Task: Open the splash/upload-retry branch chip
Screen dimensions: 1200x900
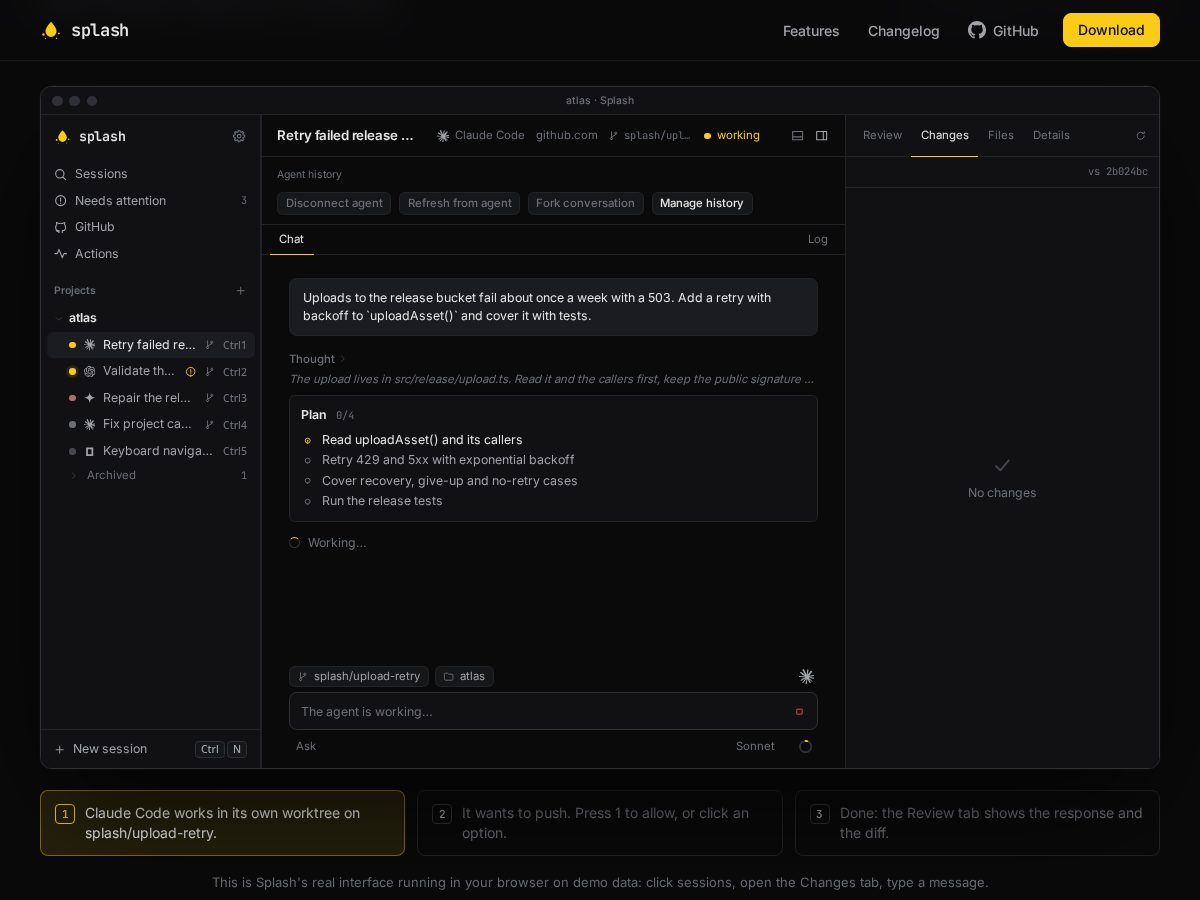Action: click(x=359, y=677)
